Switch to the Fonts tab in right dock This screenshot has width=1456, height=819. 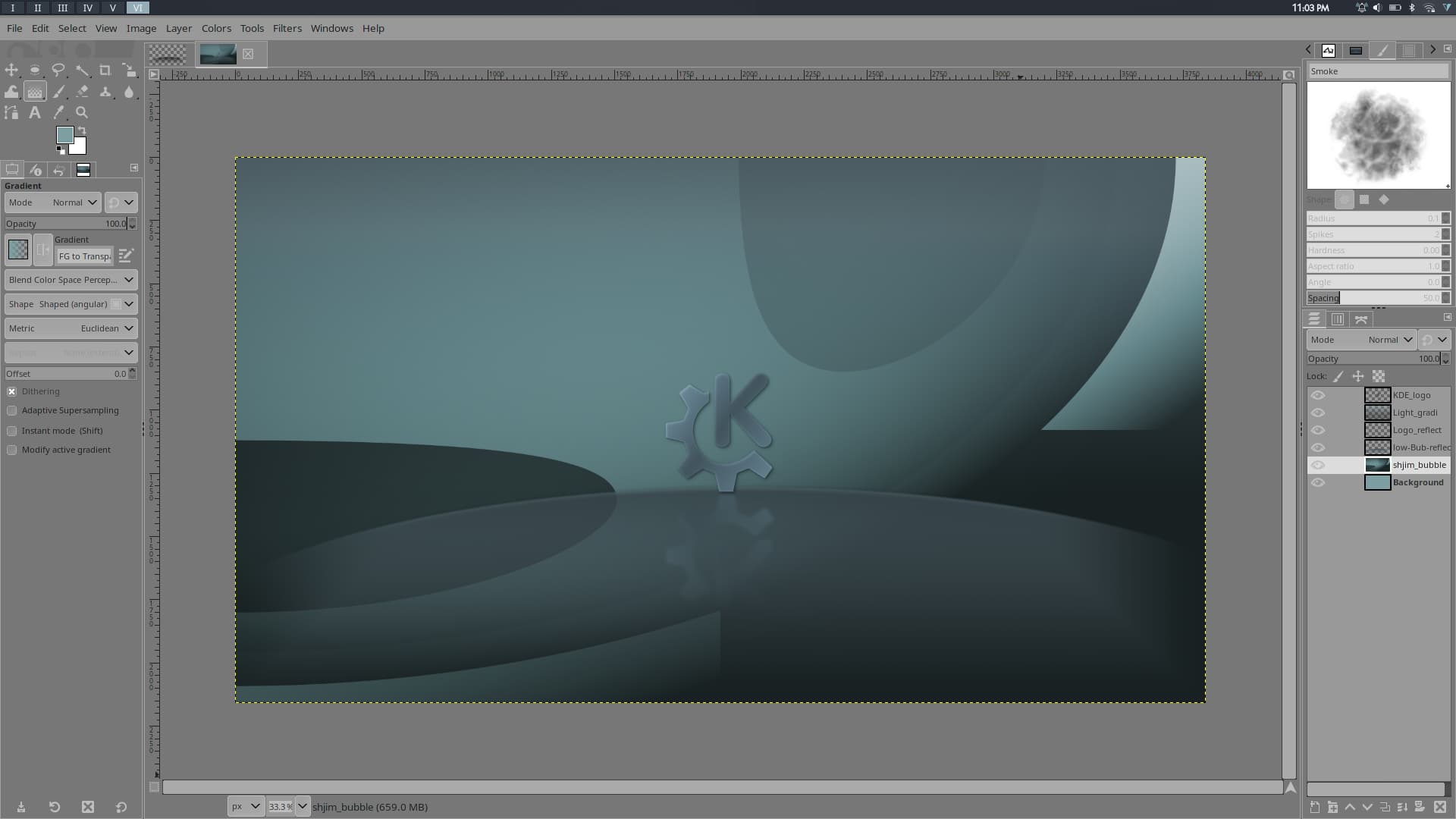click(x=1329, y=50)
